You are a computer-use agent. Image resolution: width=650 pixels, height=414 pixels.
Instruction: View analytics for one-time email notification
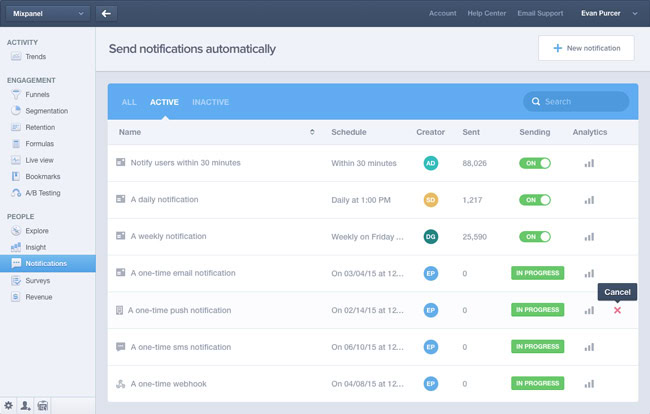point(589,274)
